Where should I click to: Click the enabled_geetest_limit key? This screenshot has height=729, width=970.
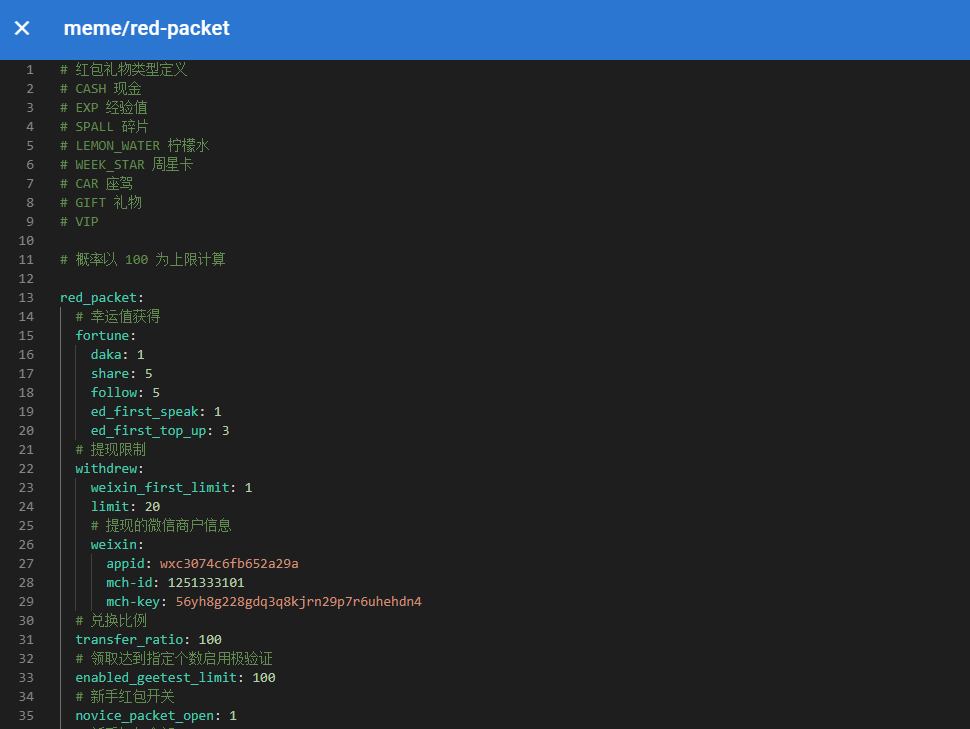[156, 677]
